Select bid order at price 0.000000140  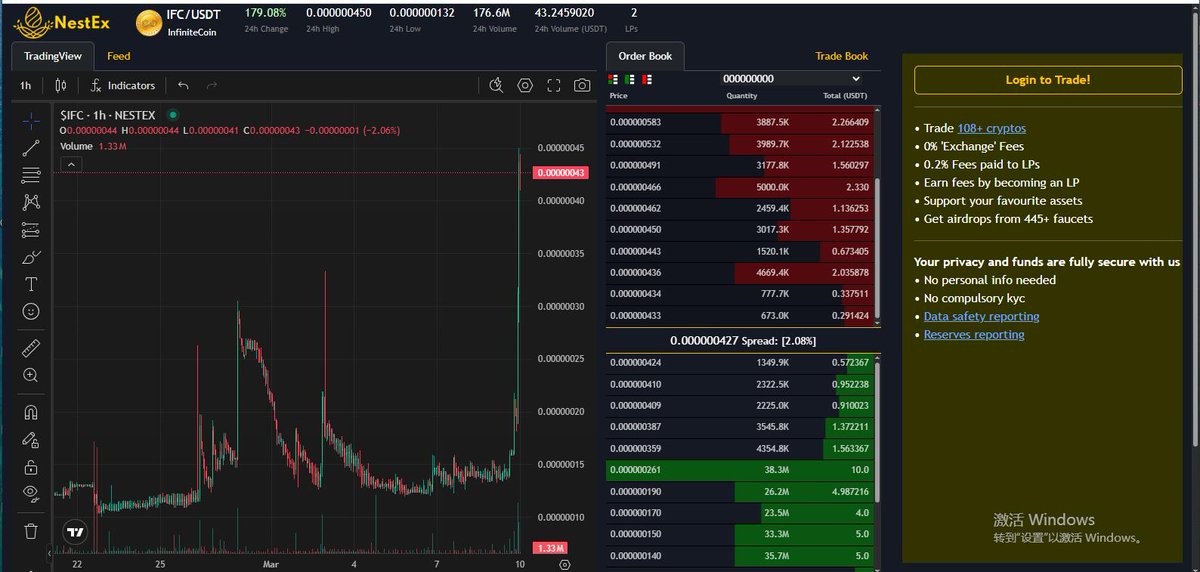741,556
